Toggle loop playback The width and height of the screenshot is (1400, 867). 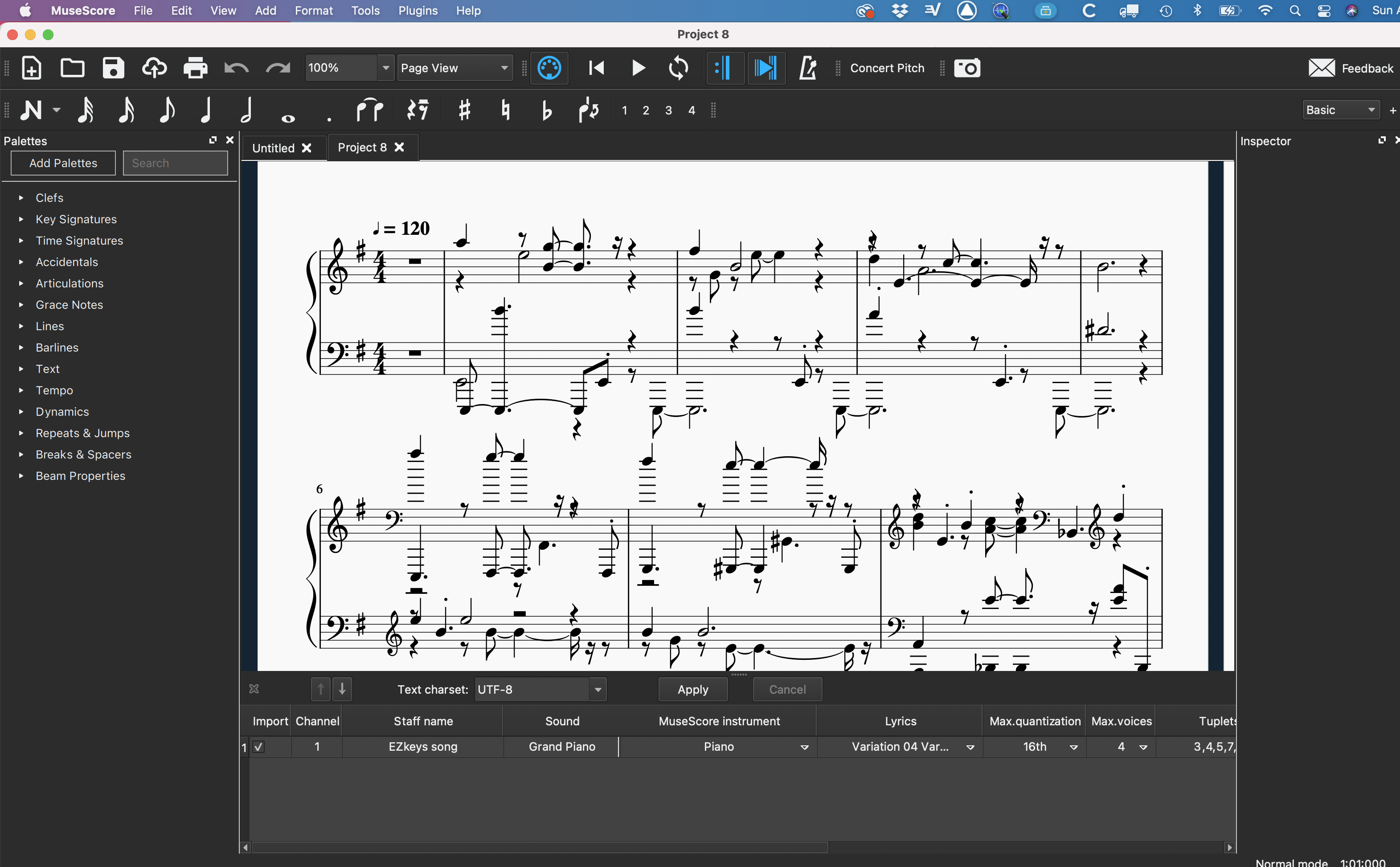point(679,68)
